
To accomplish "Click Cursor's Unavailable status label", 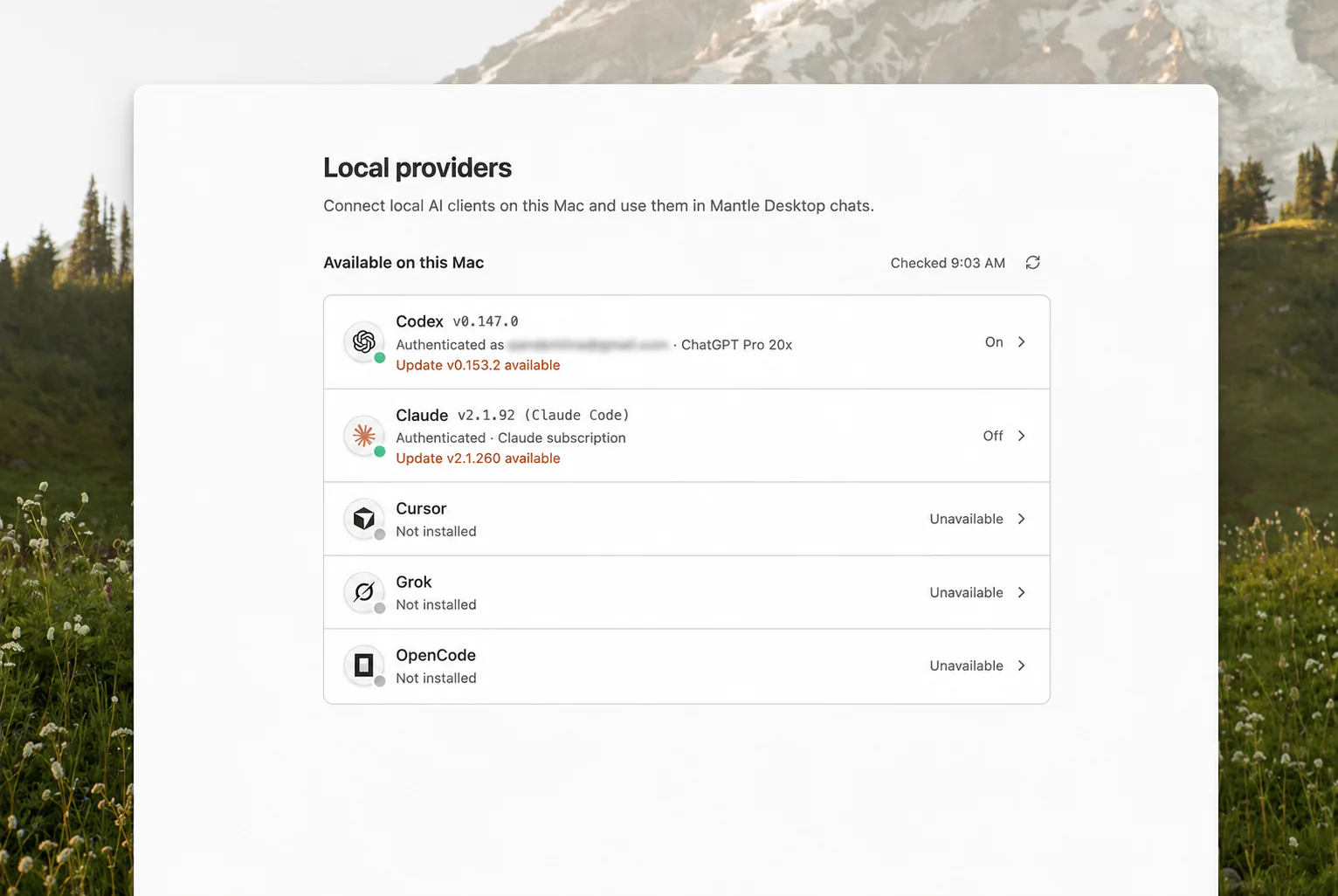I will coord(966,519).
